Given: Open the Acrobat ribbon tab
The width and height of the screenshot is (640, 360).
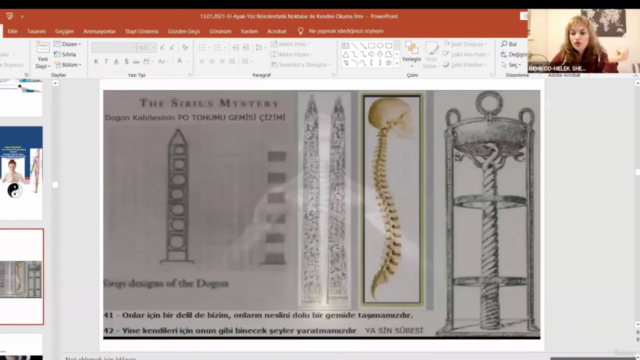Looking at the screenshot, I should point(277,31).
